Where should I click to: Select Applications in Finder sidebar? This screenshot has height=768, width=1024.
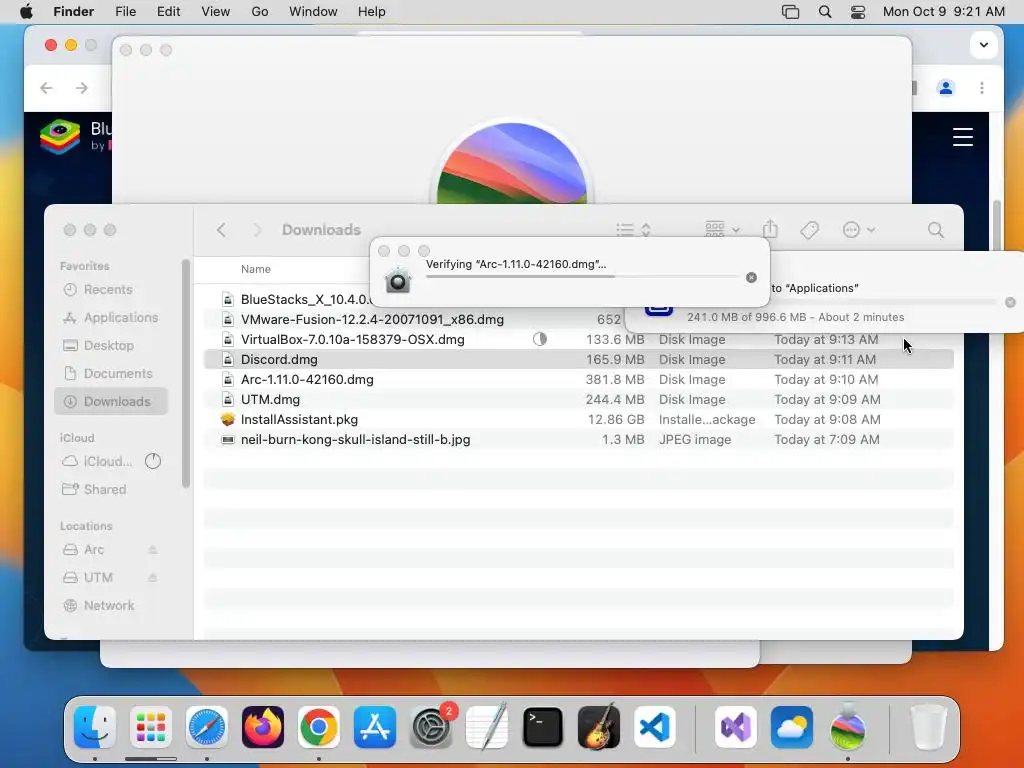click(x=111, y=317)
